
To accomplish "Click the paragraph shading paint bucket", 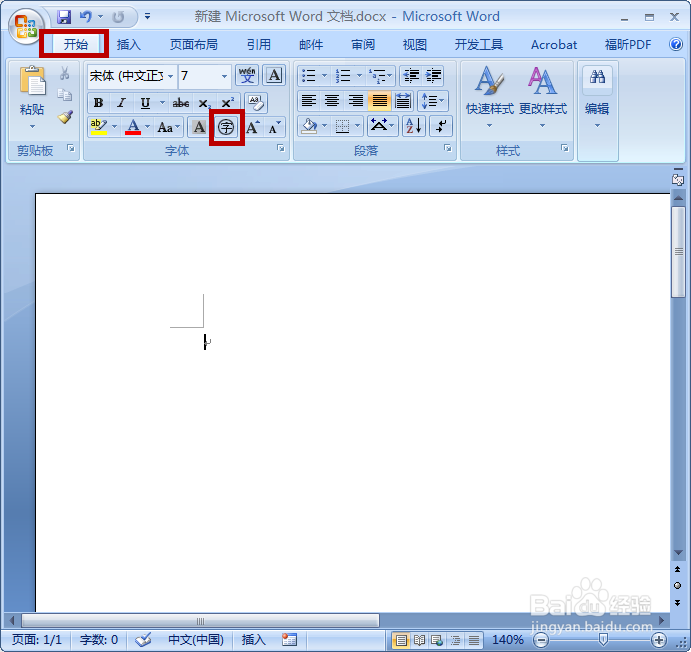I will 309,126.
